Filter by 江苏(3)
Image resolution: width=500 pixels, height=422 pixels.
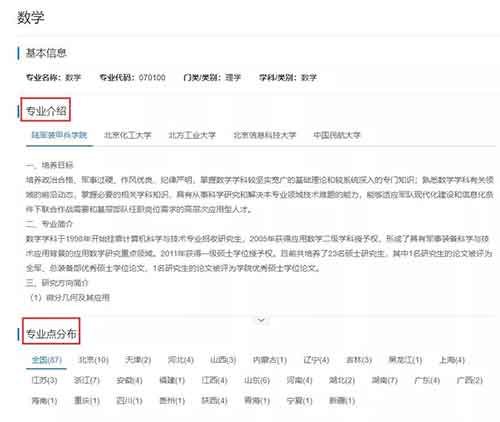click(x=44, y=380)
